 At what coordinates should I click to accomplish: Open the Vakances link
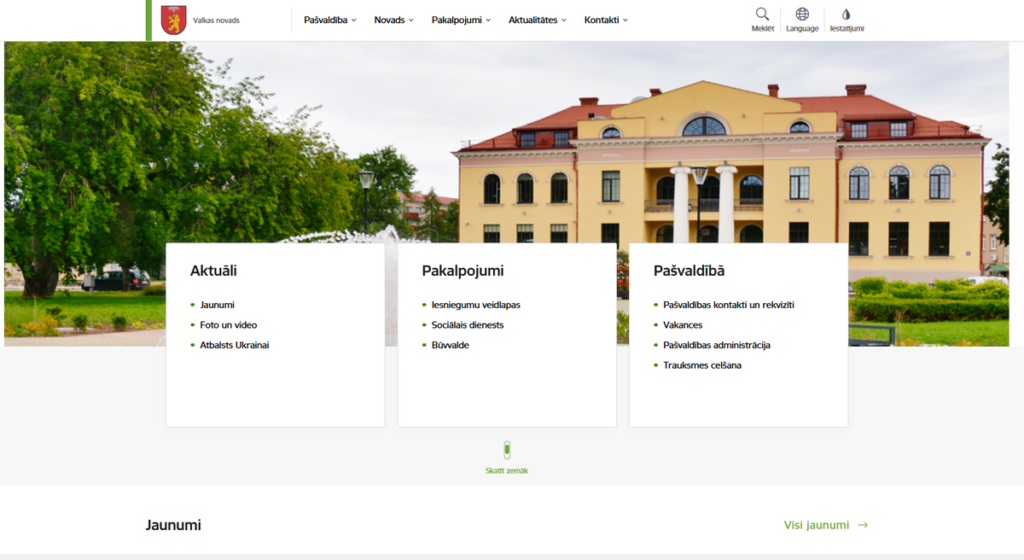(x=683, y=325)
